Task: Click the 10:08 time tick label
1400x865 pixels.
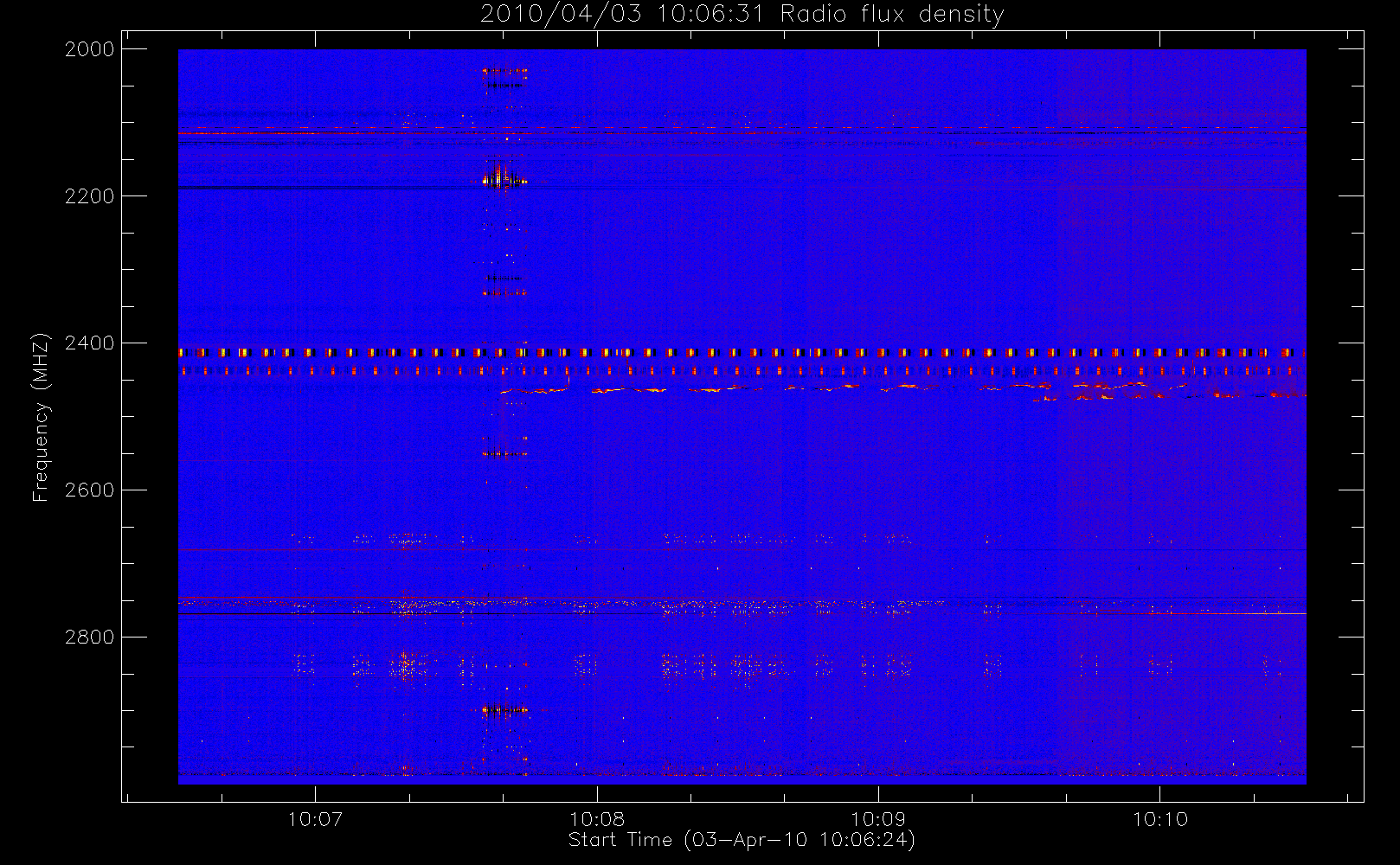Action: 597,819
